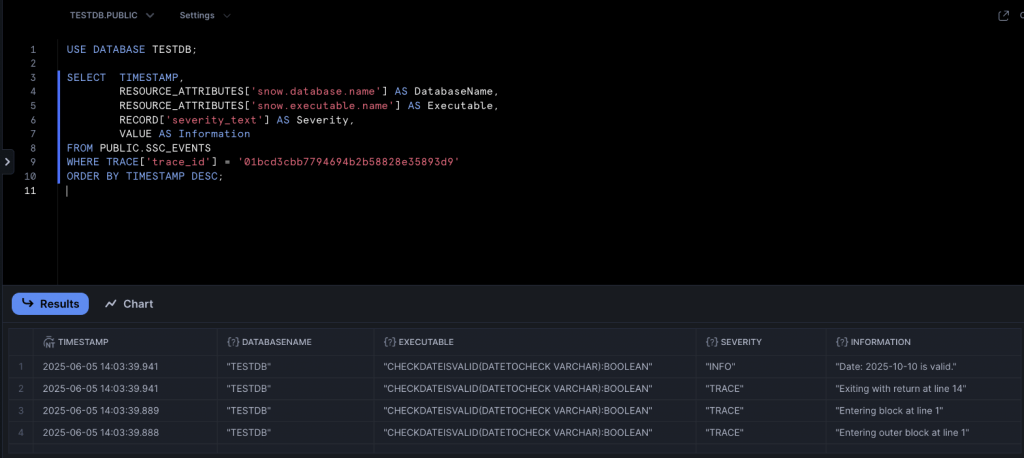
Task: Switch to the Results tab
Action: tap(50, 304)
